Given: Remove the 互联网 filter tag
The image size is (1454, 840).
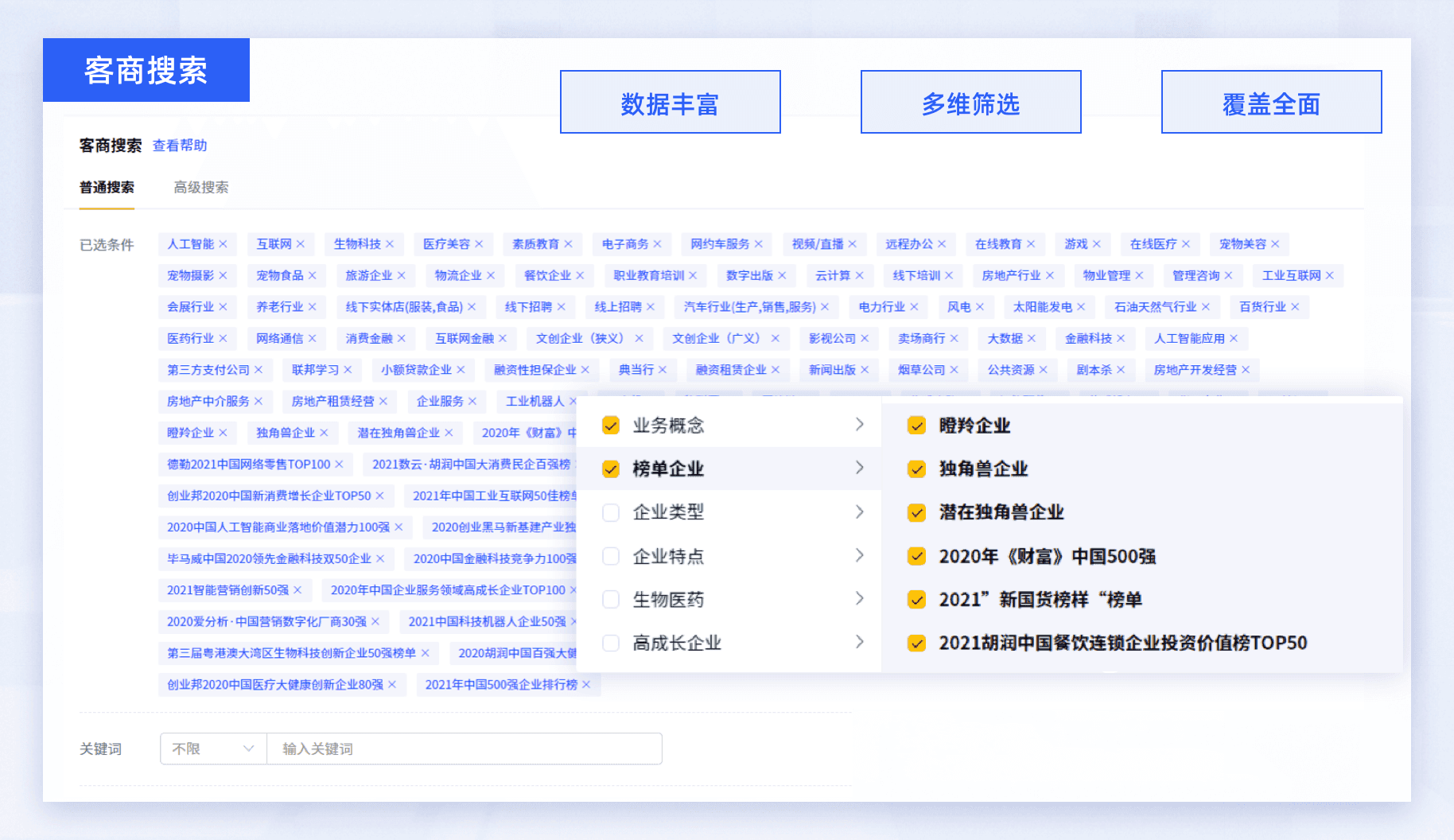Looking at the screenshot, I should coord(299,244).
